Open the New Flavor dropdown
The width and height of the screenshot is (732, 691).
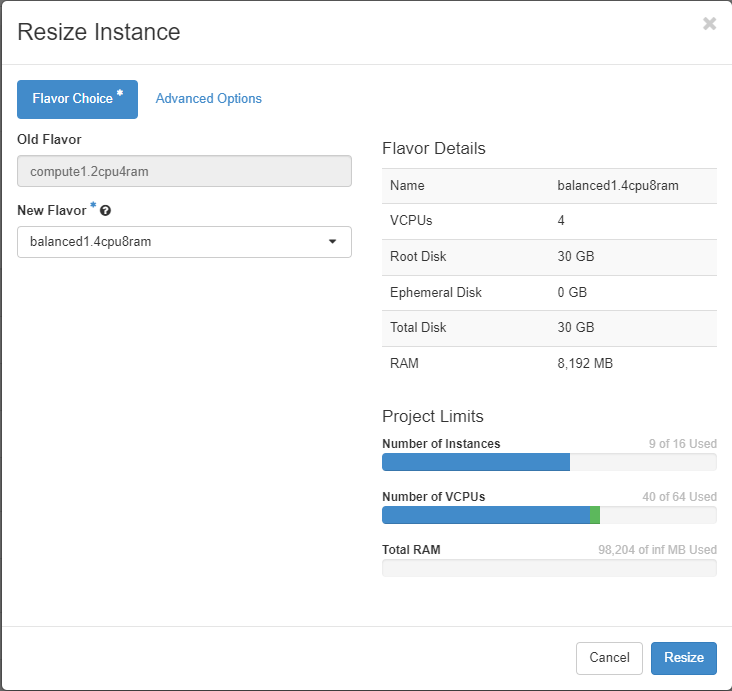(x=184, y=242)
